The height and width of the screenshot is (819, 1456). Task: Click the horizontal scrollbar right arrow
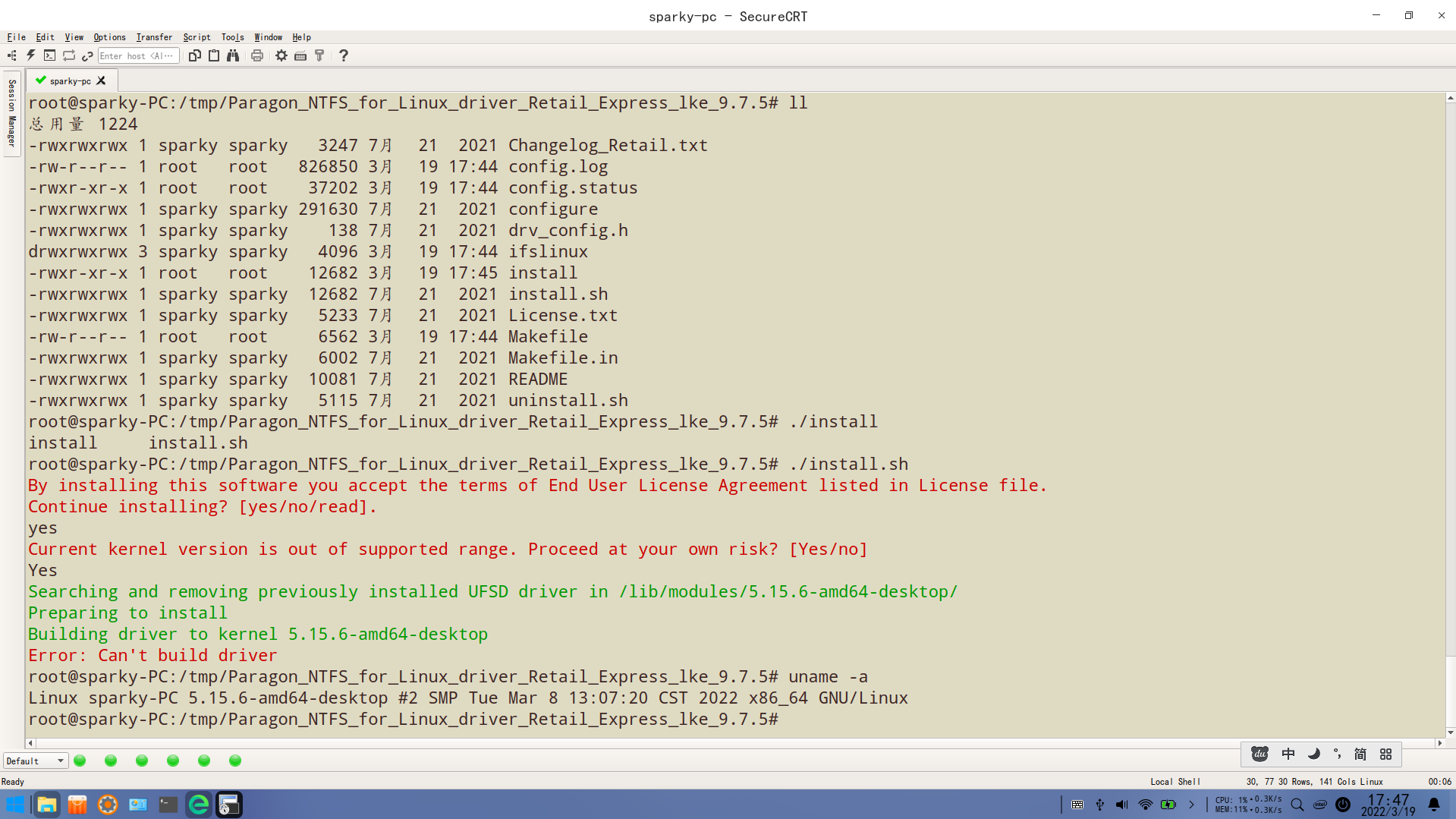click(1439, 743)
